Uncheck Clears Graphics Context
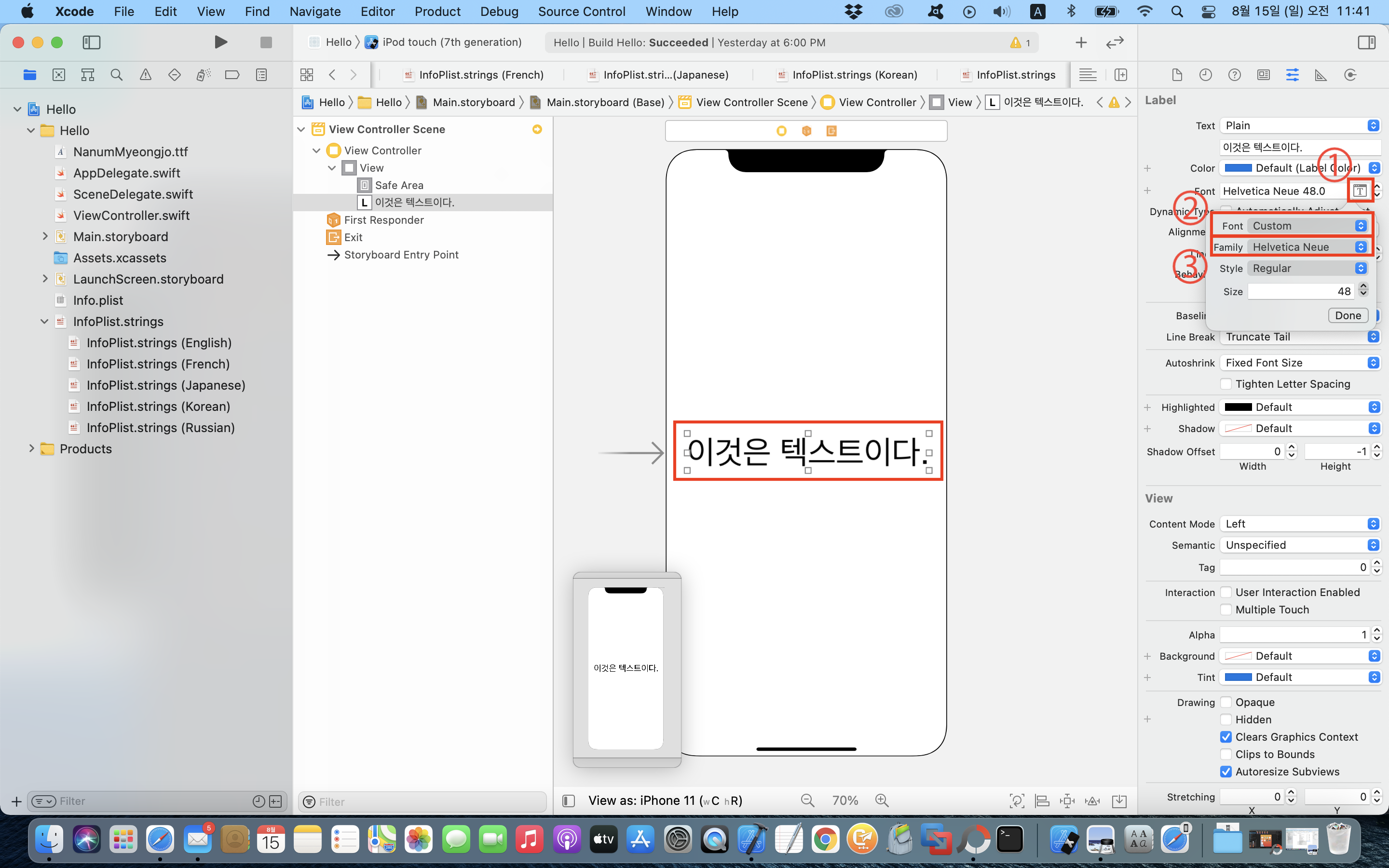Image resolution: width=1389 pixels, height=868 pixels. coord(1226,736)
